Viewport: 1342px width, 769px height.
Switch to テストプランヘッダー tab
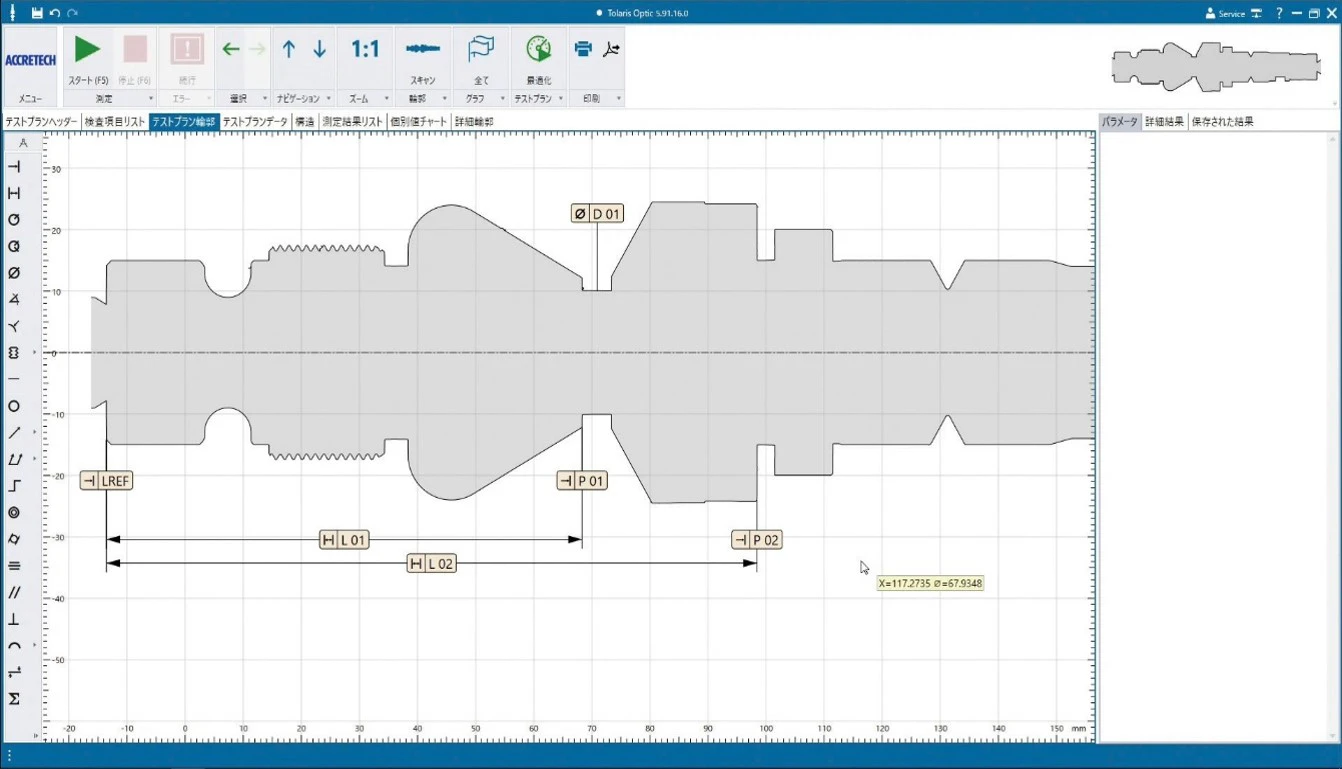(41, 121)
